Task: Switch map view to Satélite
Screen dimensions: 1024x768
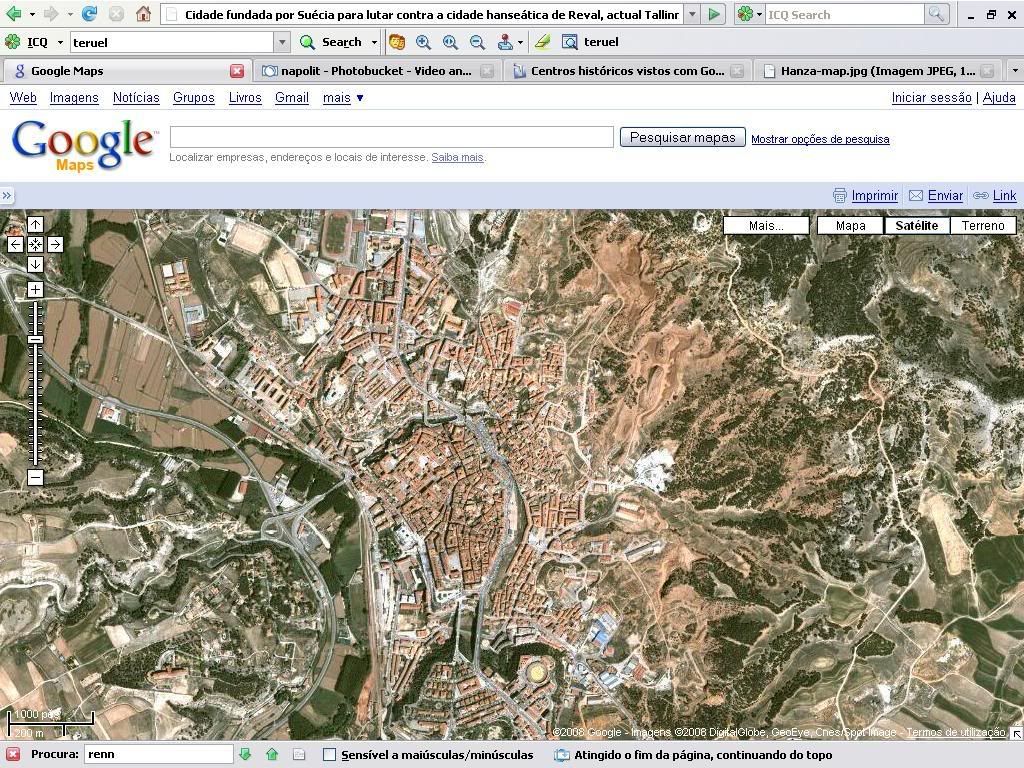Action: (916, 225)
